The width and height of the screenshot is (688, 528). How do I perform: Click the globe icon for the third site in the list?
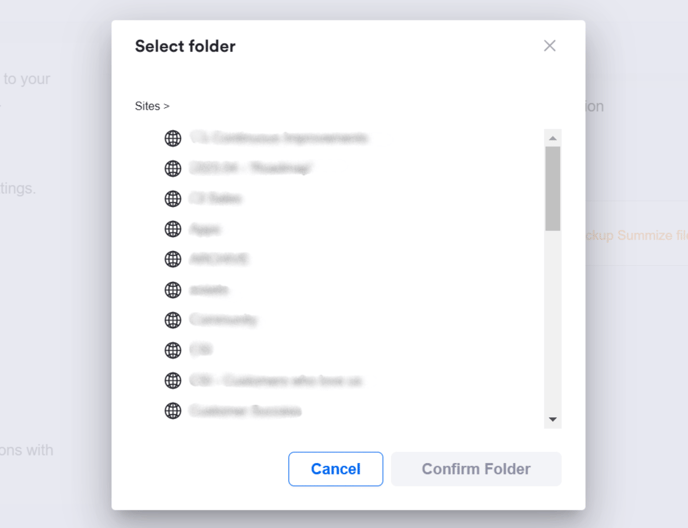[x=173, y=198]
